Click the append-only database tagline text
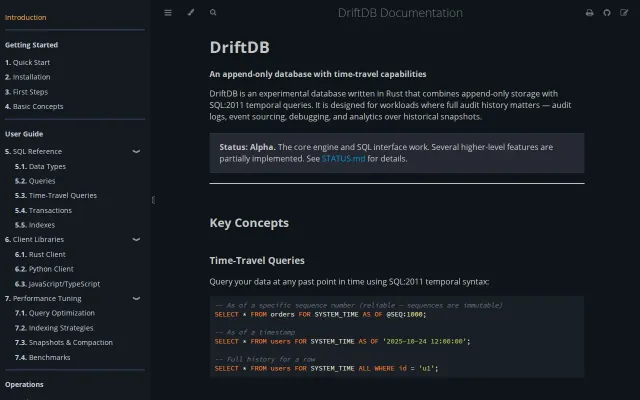 (x=318, y=74)
